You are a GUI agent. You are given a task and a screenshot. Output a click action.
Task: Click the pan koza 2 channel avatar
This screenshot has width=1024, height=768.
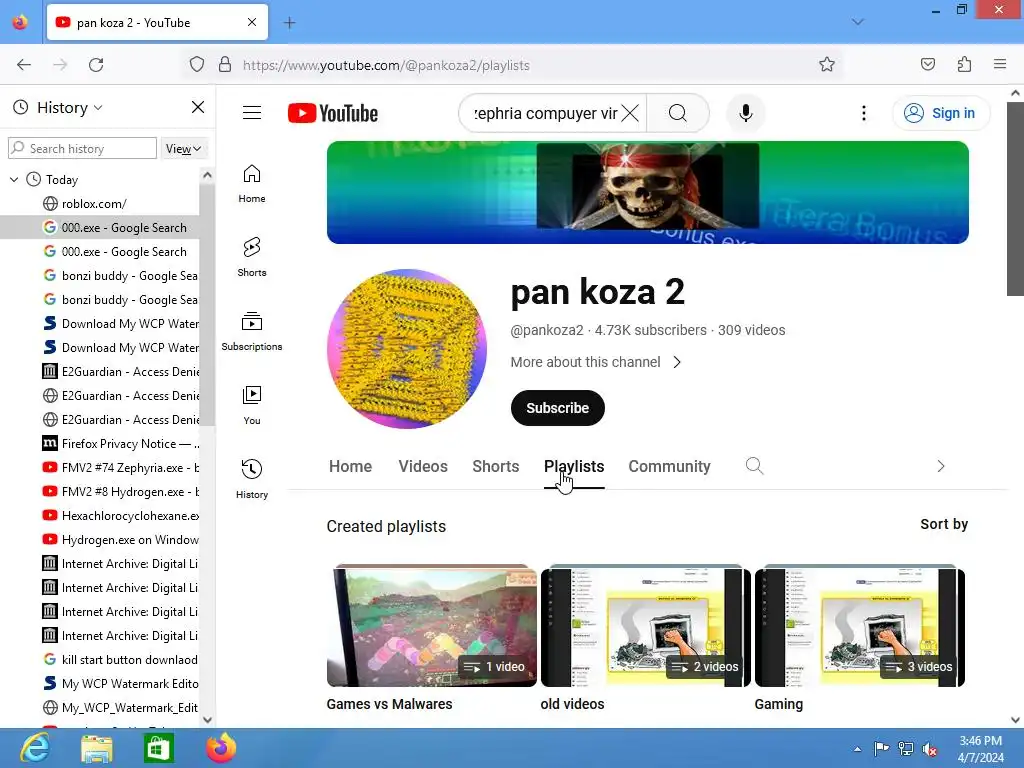407,349
